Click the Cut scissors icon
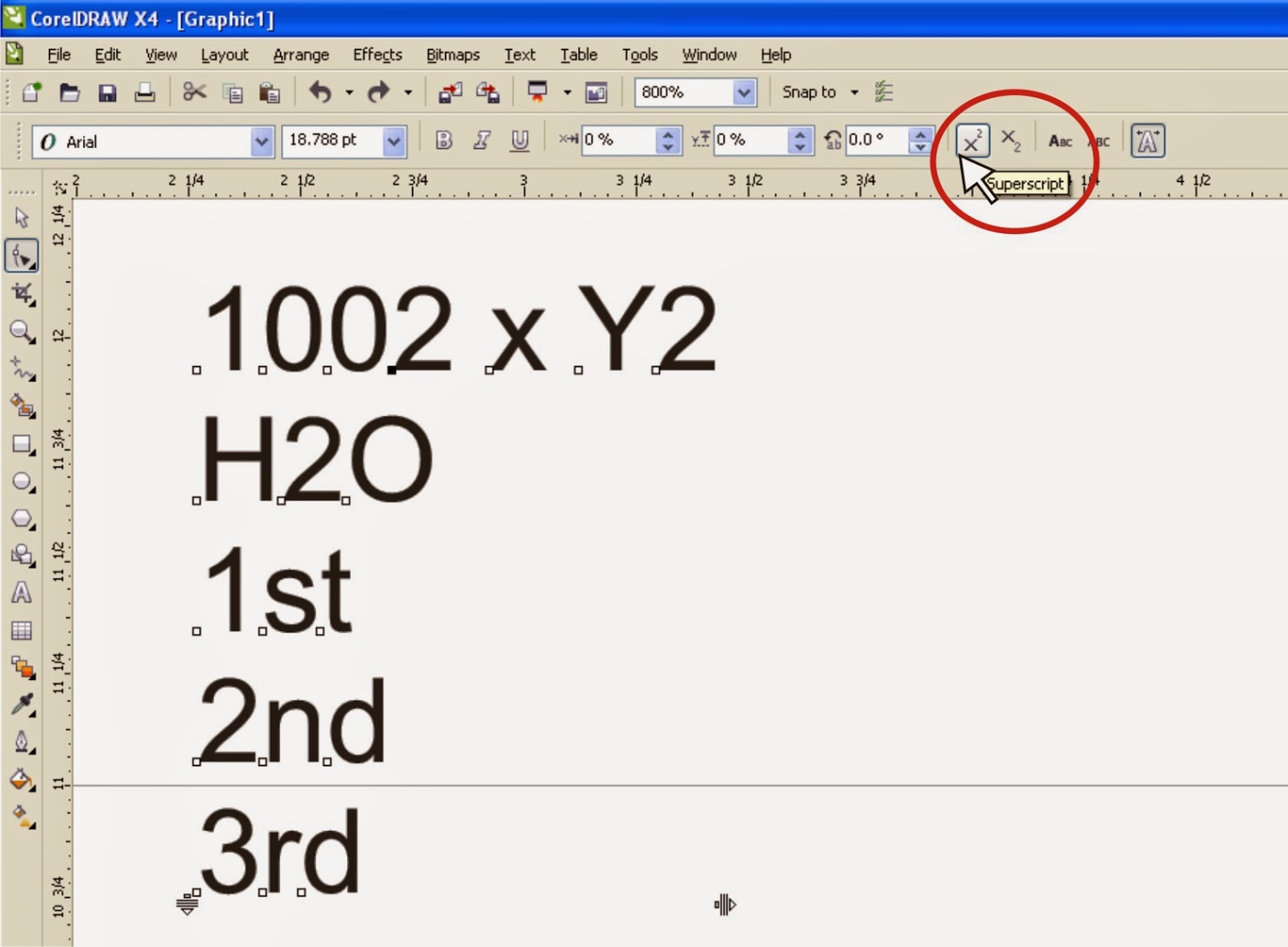This screenshot has width=1288, height=947. click(x=196, y=92)
